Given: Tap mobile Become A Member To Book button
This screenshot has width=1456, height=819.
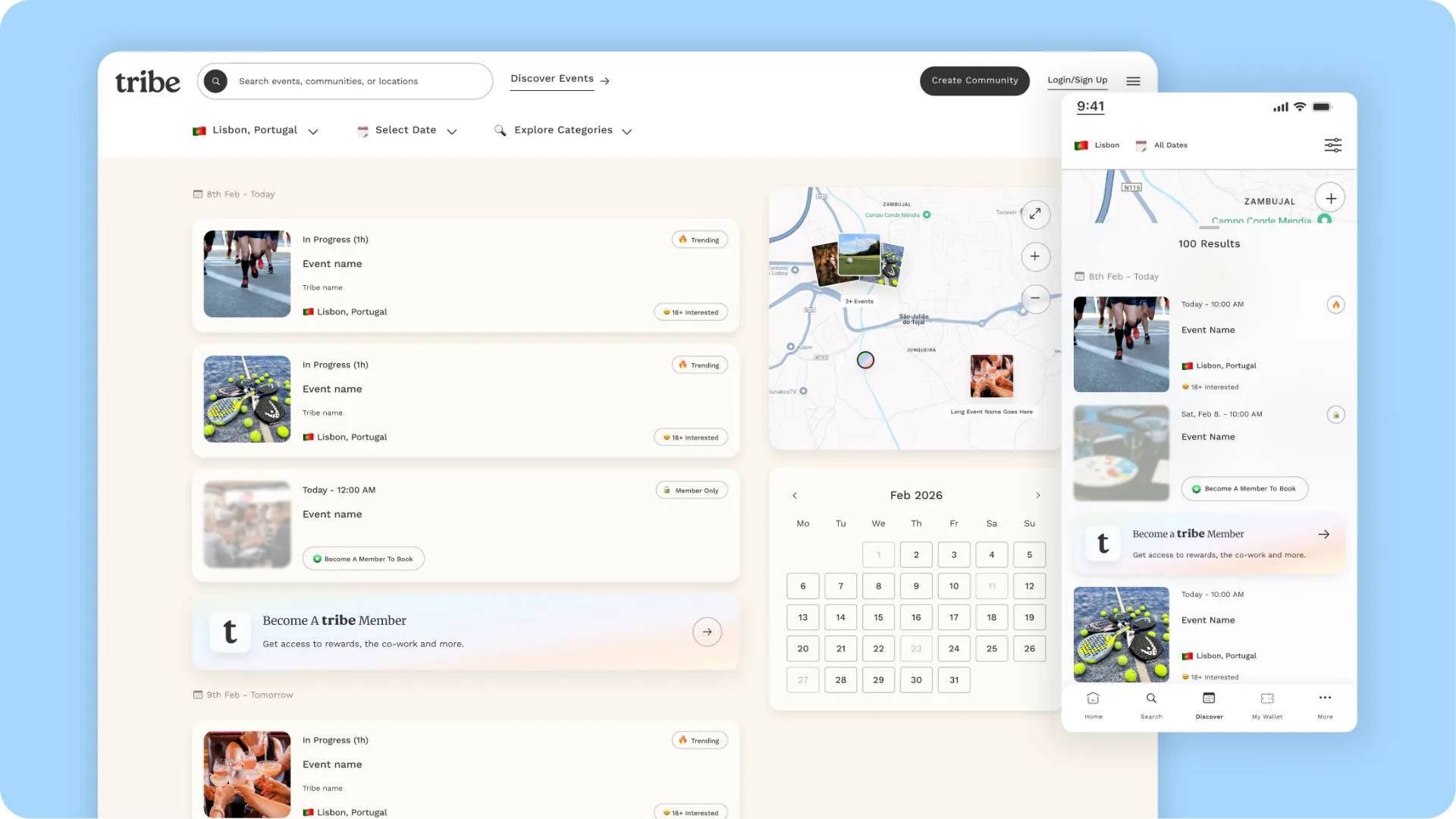Looking at the screenshot, I should point(1244,488).
